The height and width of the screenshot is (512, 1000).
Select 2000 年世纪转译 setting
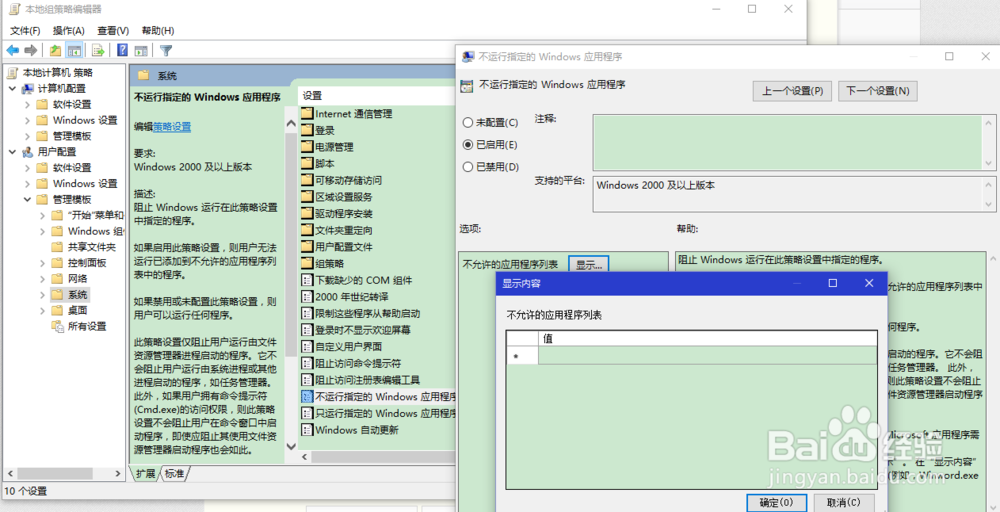click(x=351, y=296)
